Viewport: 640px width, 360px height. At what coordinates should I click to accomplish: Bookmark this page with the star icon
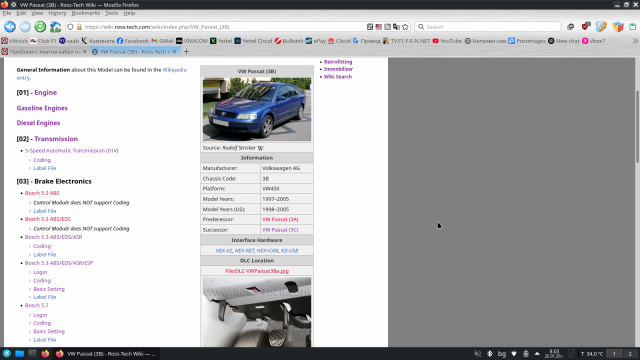(x=405, y=27)
